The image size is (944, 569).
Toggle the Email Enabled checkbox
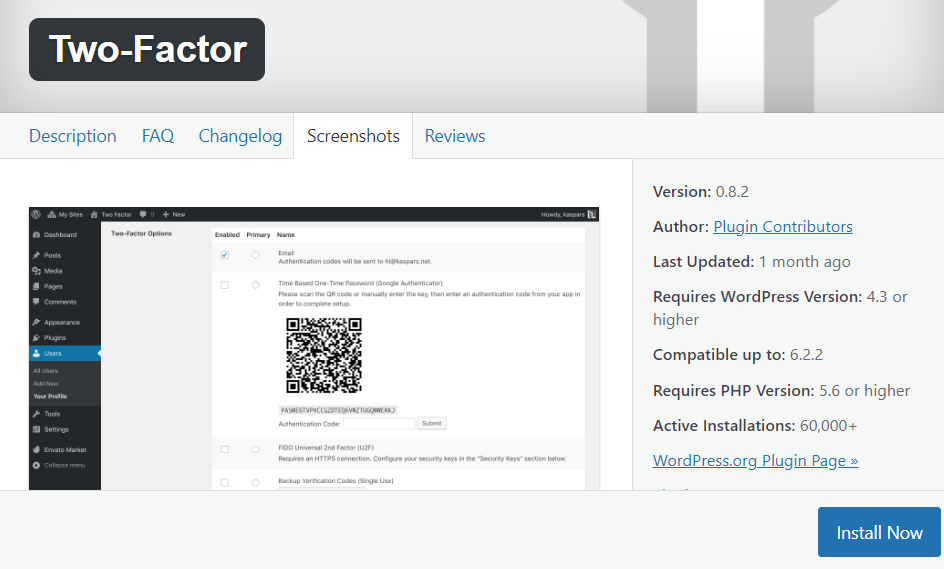point(225,255)
